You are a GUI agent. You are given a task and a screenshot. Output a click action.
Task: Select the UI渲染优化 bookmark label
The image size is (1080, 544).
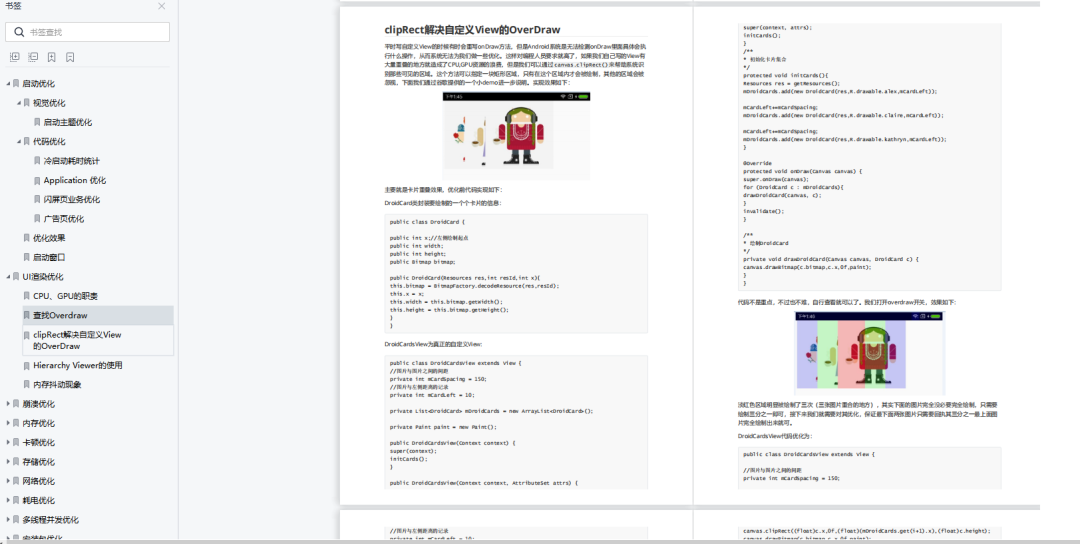pos(43,276)
